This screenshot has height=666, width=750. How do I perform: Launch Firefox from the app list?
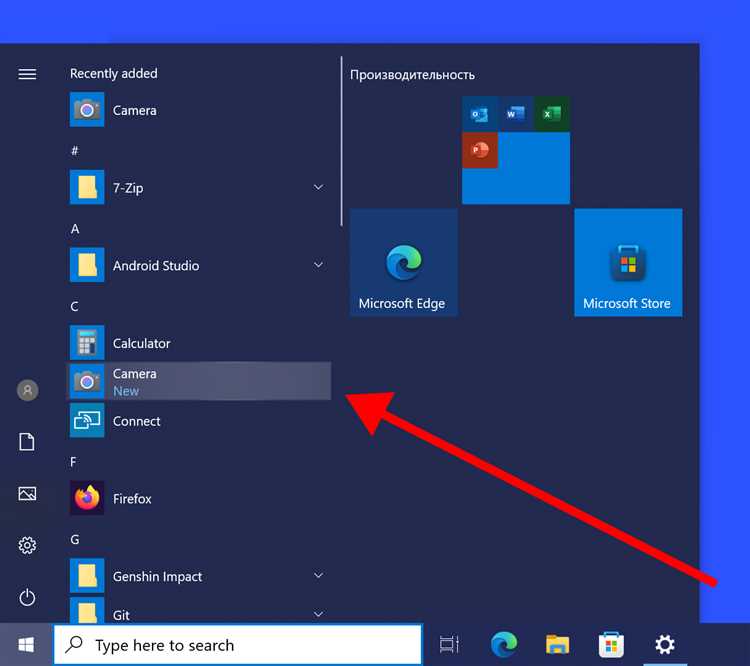(x=200, y=498)
